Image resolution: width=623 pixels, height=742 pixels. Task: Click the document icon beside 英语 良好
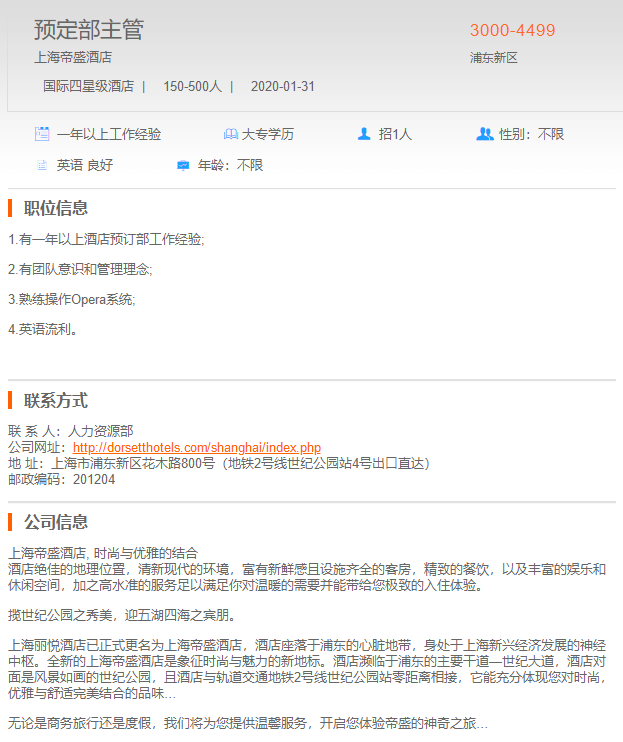(x=42, y=165)
